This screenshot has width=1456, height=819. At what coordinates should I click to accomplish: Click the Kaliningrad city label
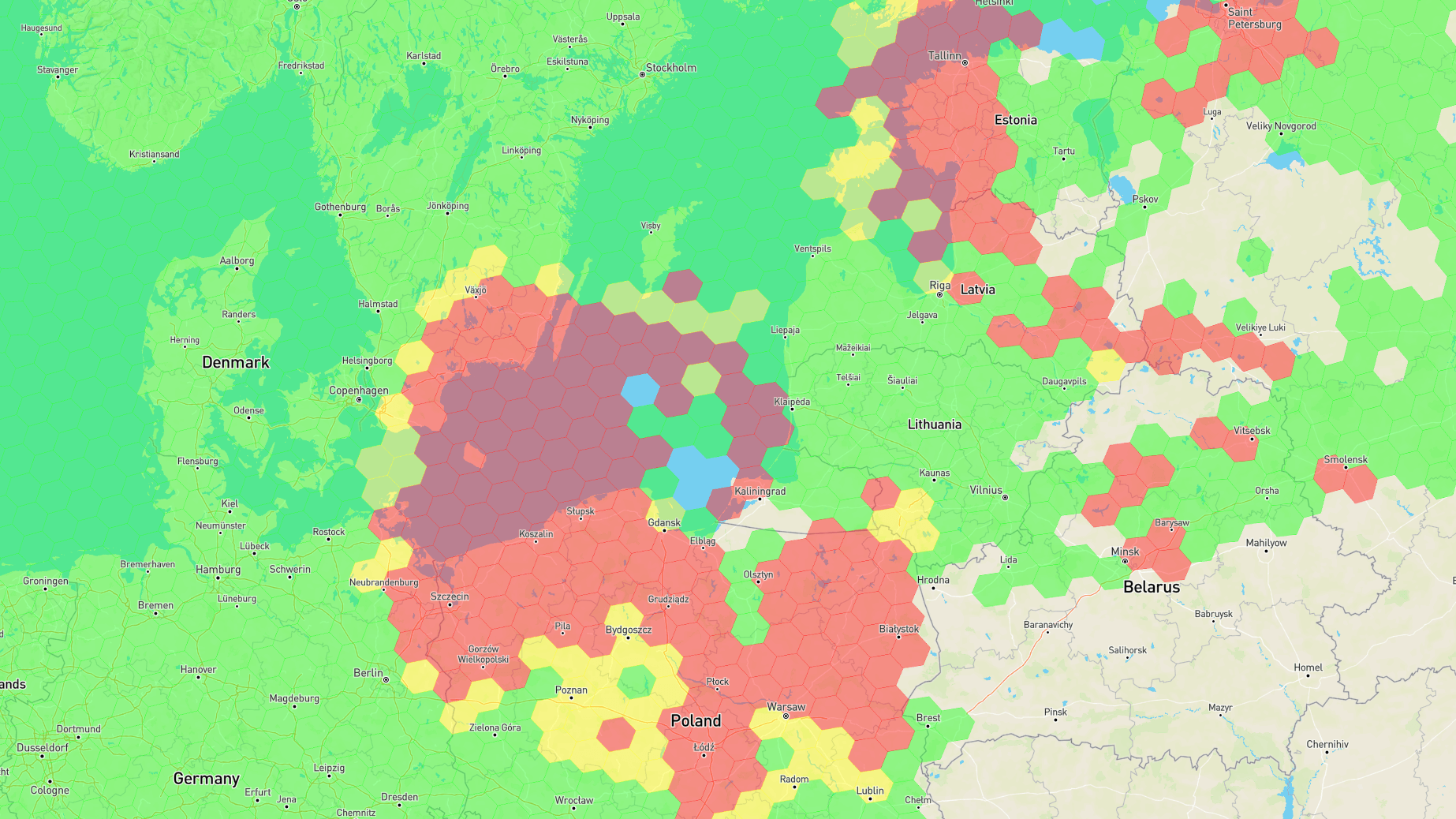point(760,492)
